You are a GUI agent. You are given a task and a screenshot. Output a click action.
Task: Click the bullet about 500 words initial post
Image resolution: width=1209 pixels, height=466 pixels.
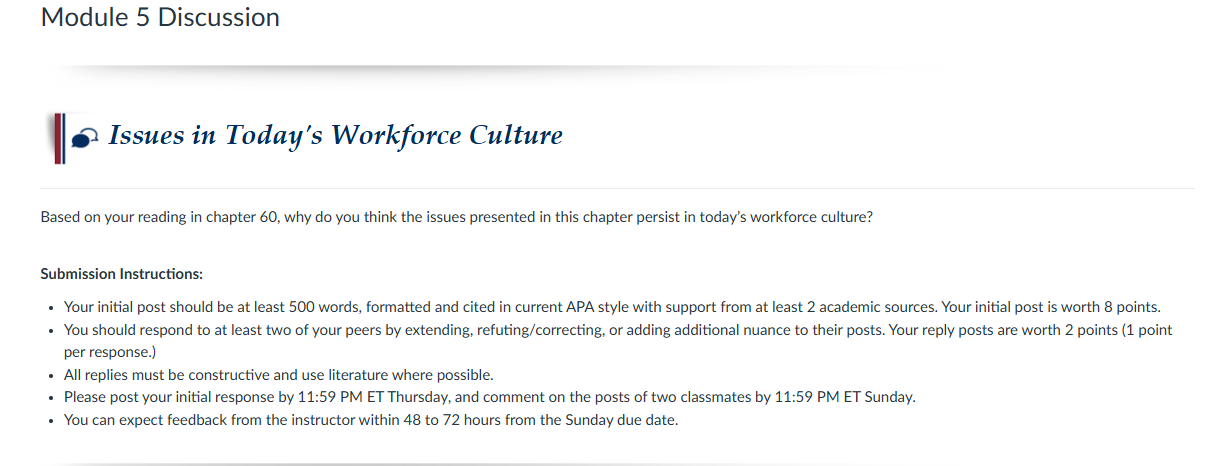(612, 307)
